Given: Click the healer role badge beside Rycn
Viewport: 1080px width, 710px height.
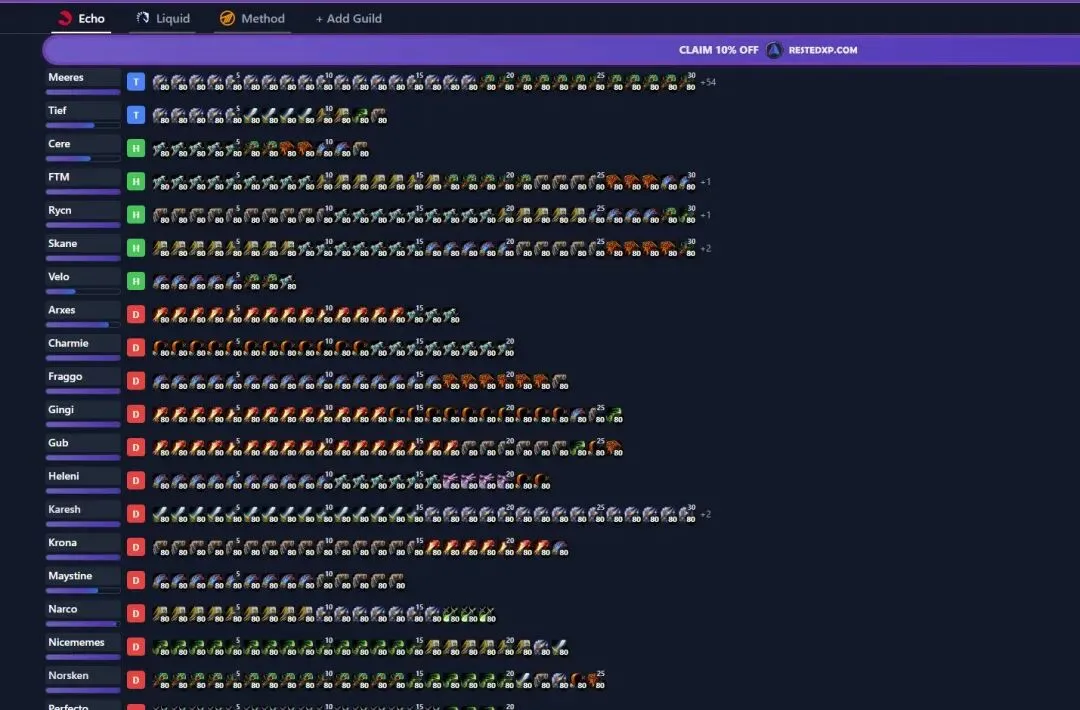Looking at the screenshot, I should (x=136, y=215).
